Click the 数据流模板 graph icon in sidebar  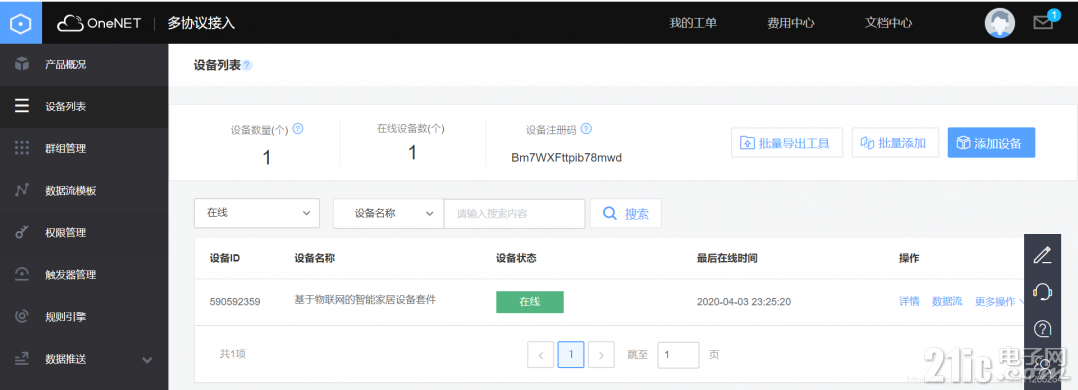click(22, 191)
